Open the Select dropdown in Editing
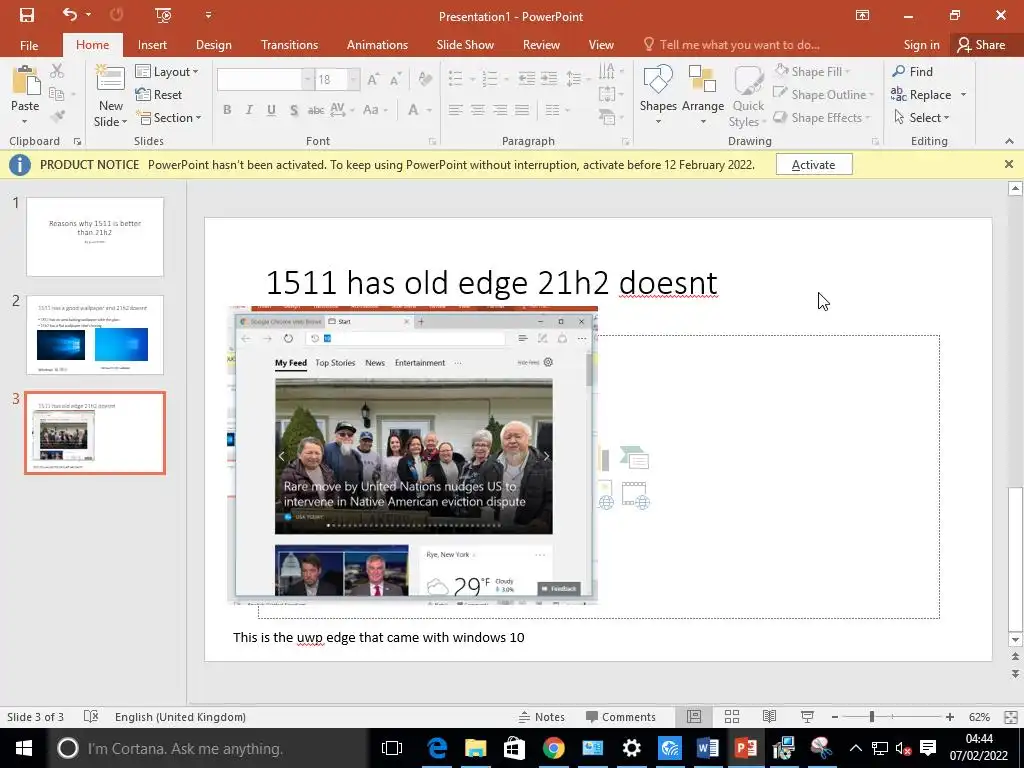Viewport: 1024px width, 768px height. [x=921, y=118]
